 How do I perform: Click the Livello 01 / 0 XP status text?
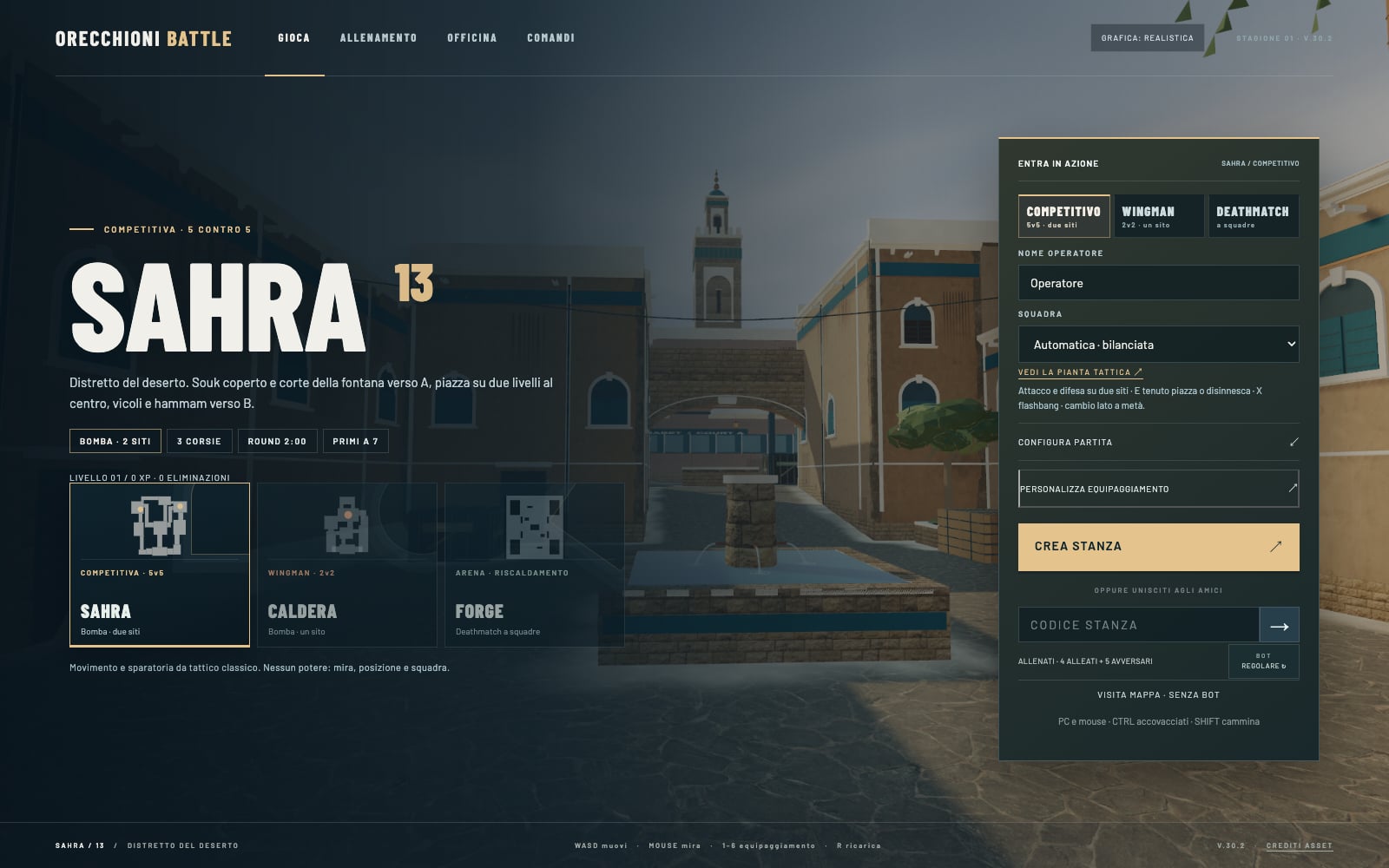point(149,477)
